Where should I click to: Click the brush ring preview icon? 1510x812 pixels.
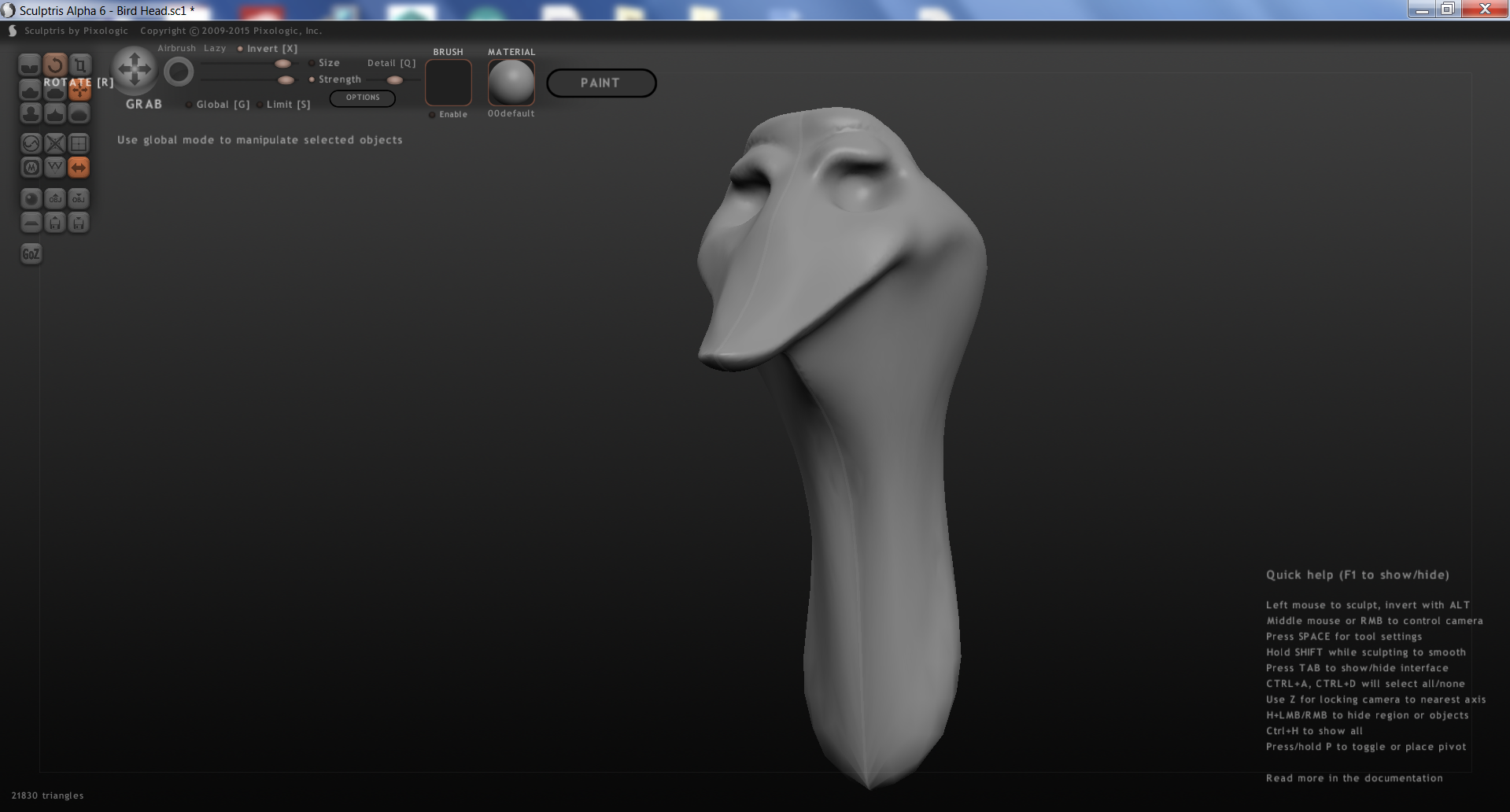pos(179,72)
